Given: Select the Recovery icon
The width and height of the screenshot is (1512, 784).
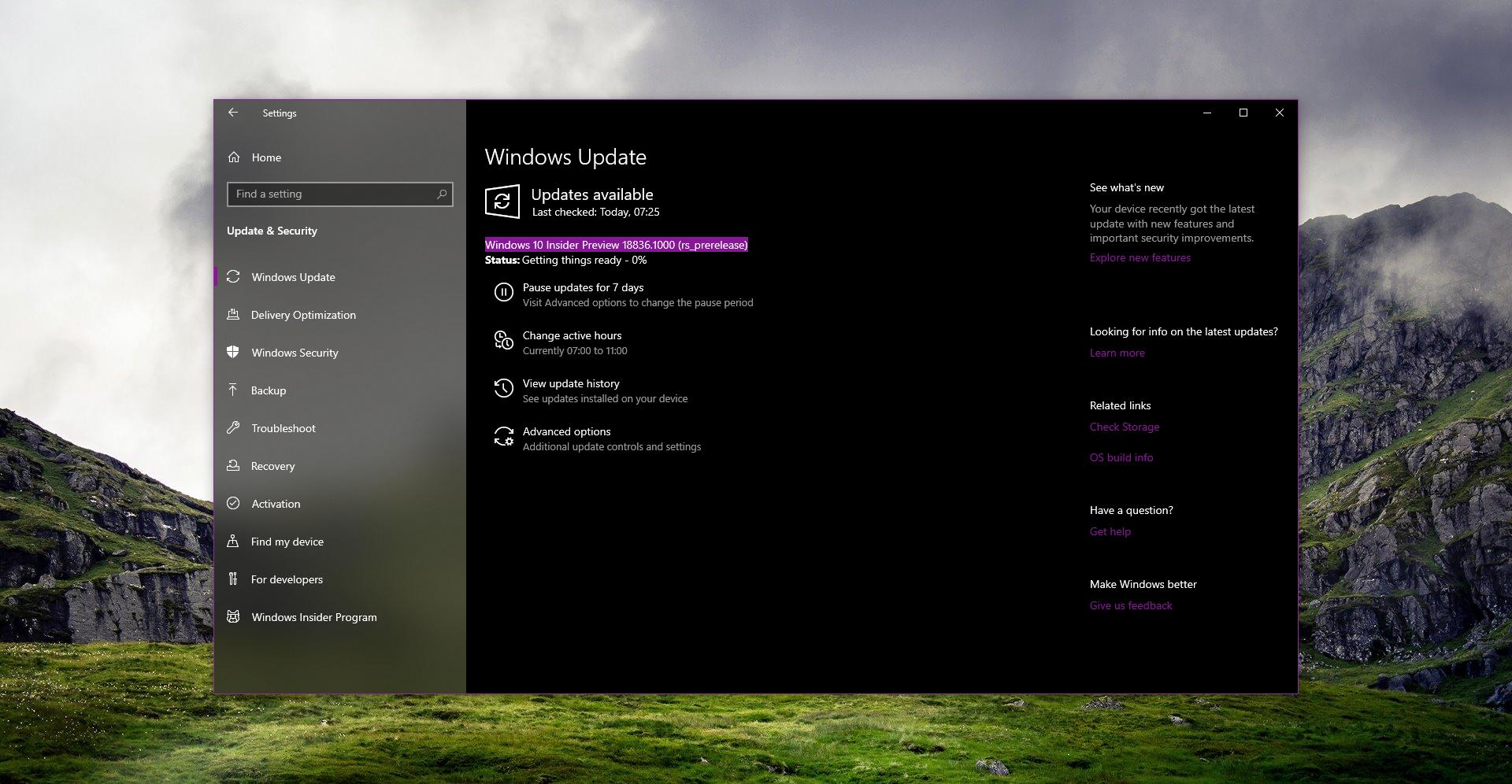Looking at the screenshot, I should click(234, 466).
